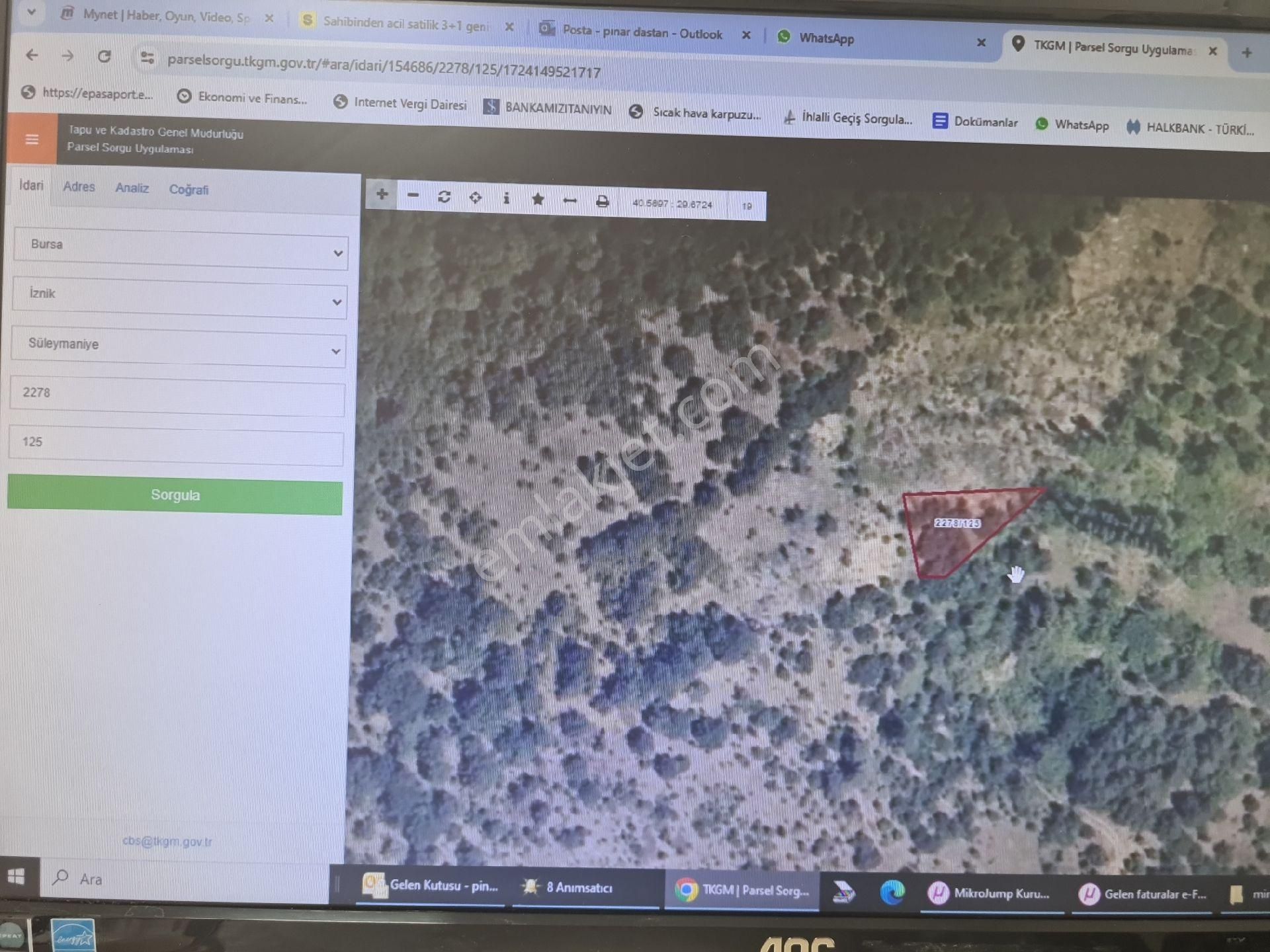Screen dimensions: 1270x952
Task: Open the orange hamburger menu
Action: point(32,139)
